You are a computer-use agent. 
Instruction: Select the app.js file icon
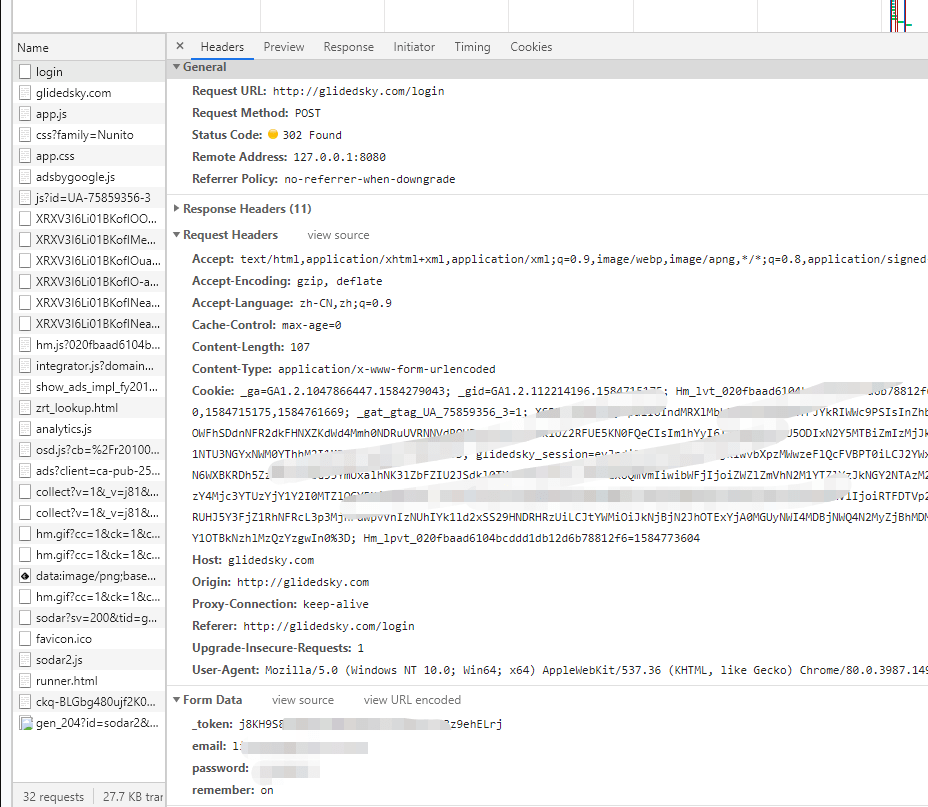(x=25, y=114)
